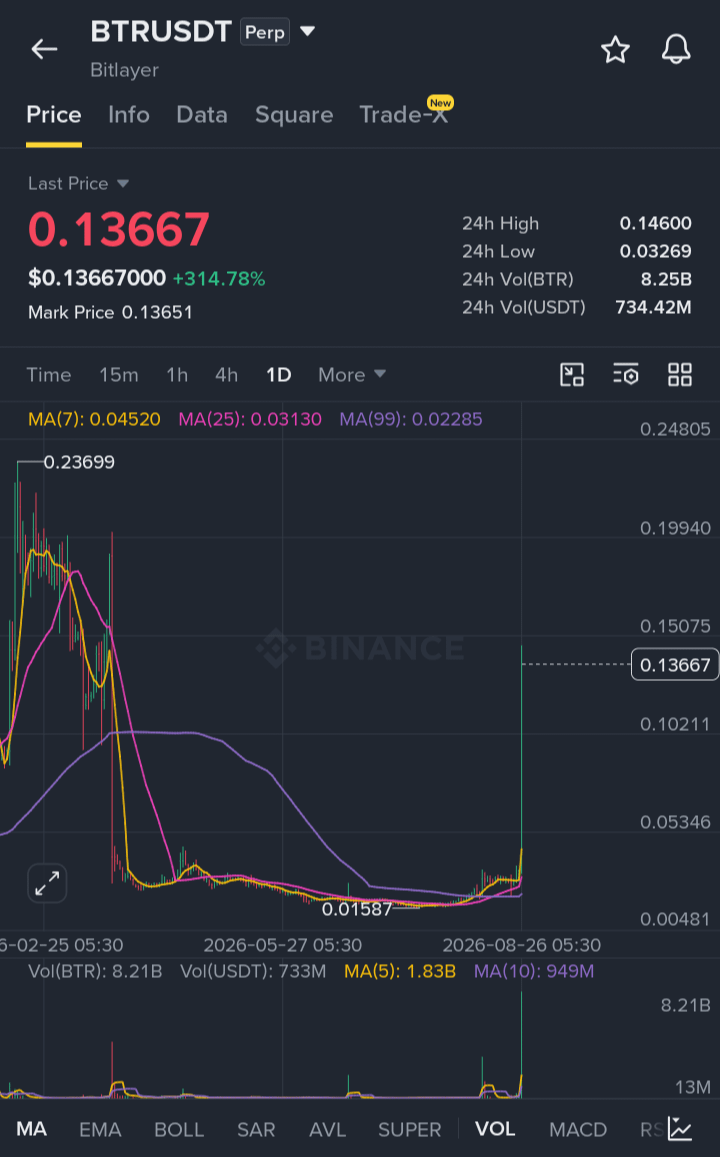Toggle the SAR indicator
This screenshot has width=720, height=1157.
(x=256, y=1129)
